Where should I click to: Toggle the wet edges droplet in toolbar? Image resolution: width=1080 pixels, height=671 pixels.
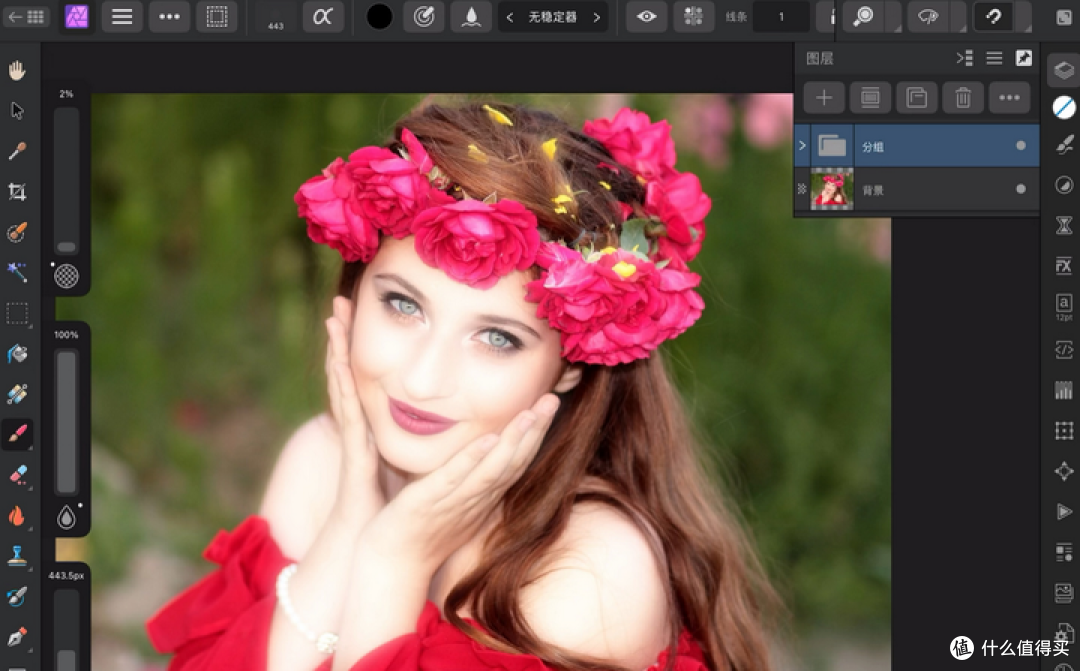coord(471,17)
